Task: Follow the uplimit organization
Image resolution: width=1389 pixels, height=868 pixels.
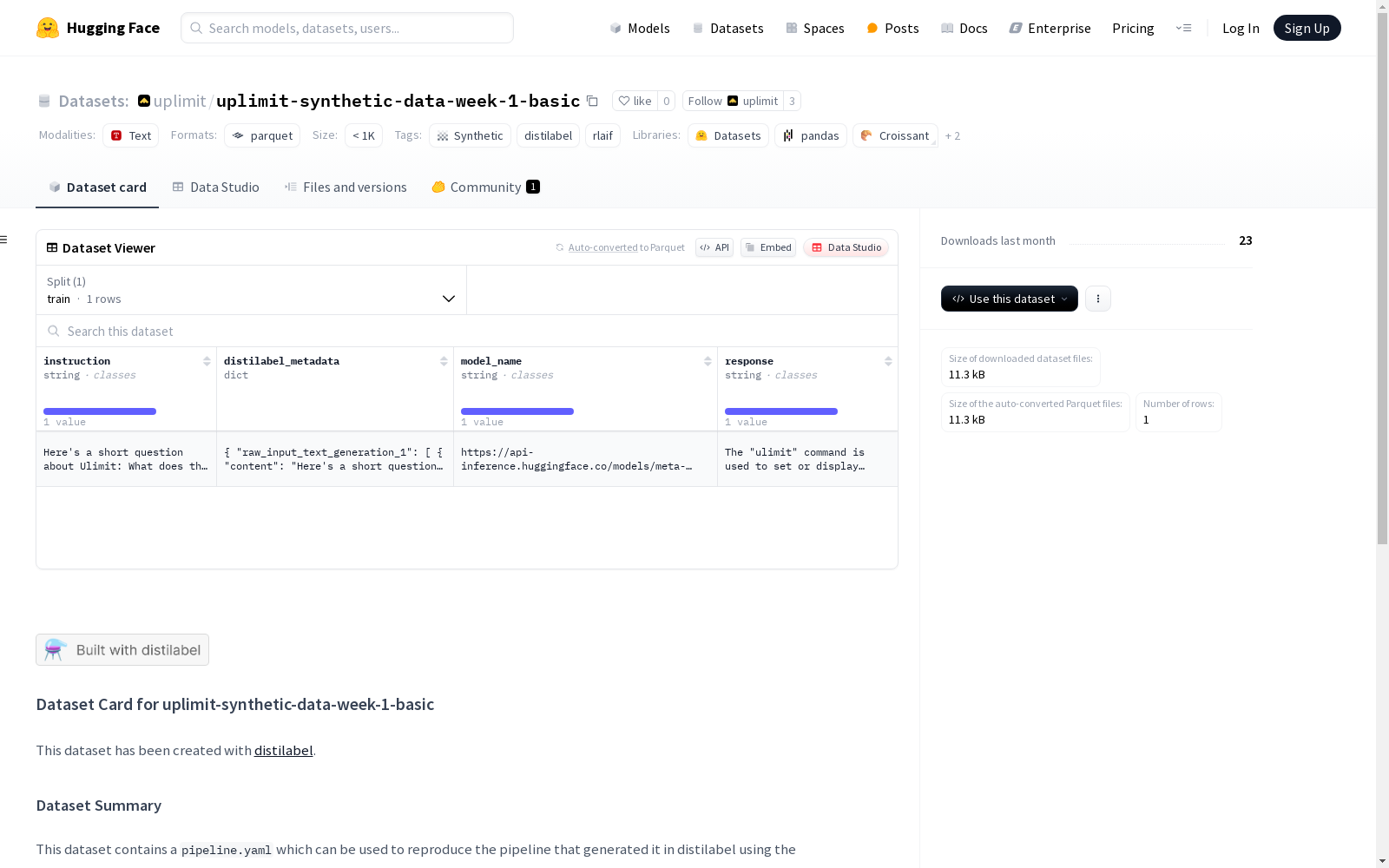Action: (733, 101)
